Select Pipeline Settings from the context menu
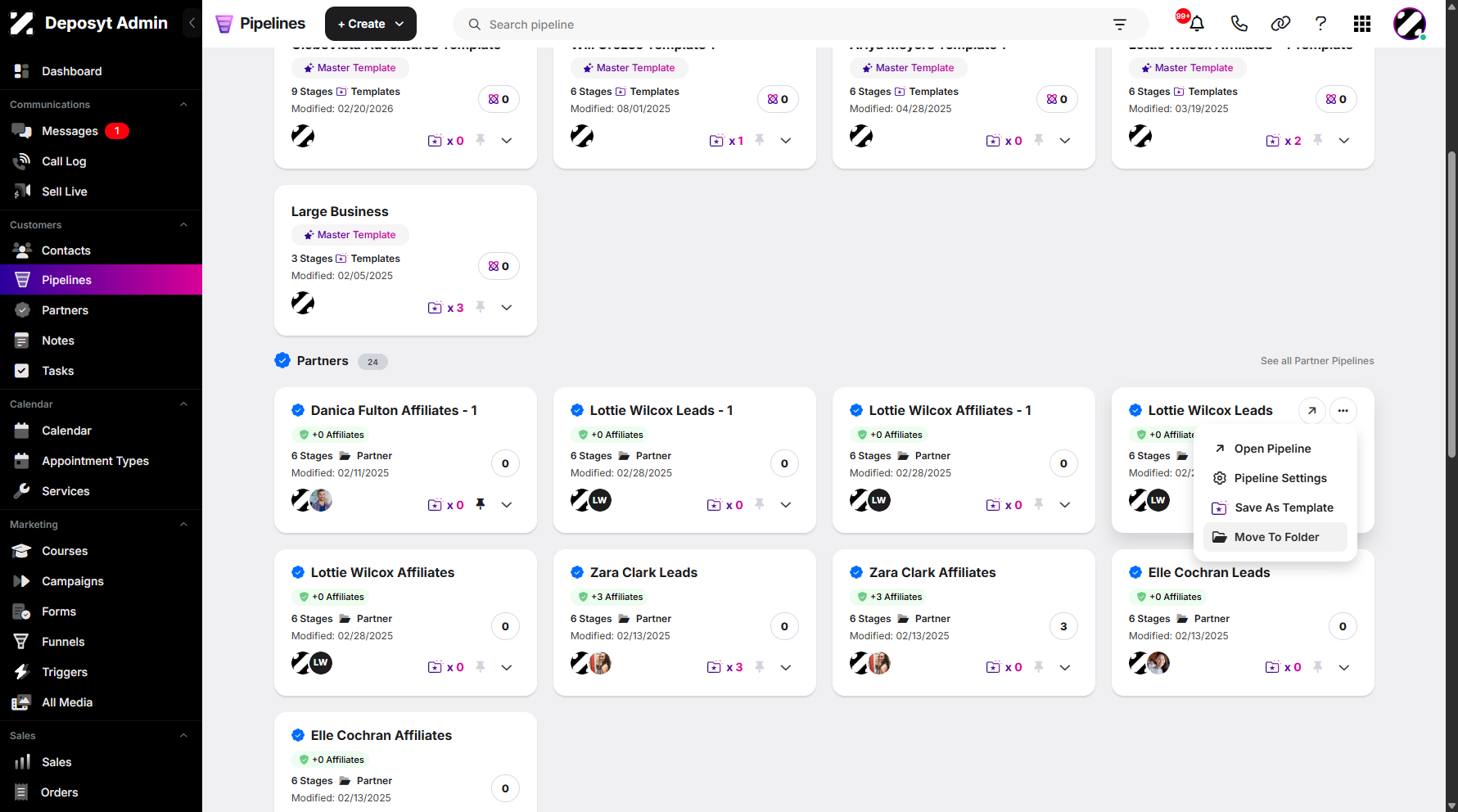The image size is (1458, 812). (1275, 478)
